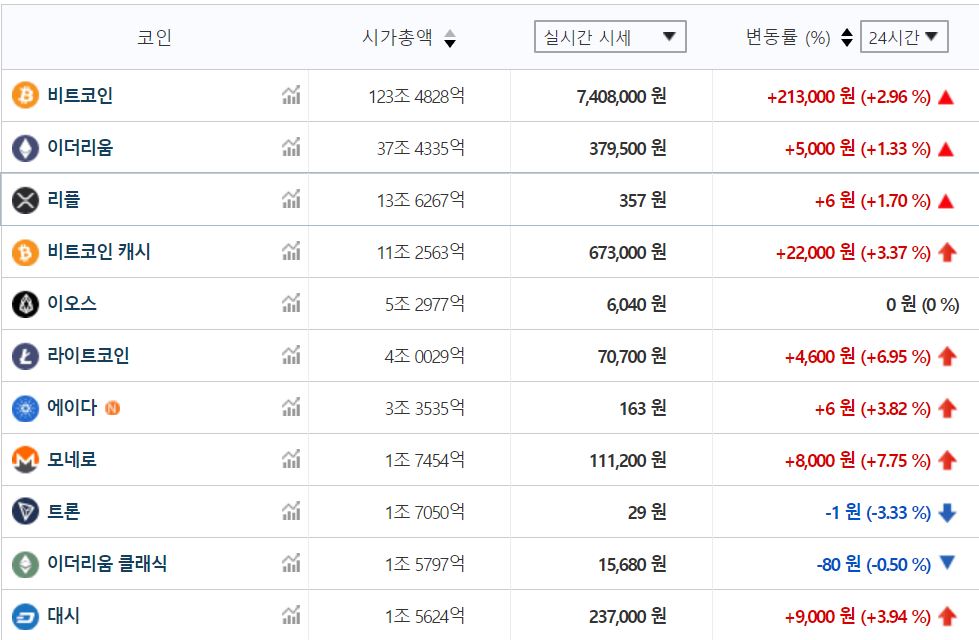Screen dimensions: 979x640
Task: Sort by 시가총액 using the sort arrows
Action: click(450, 38)
